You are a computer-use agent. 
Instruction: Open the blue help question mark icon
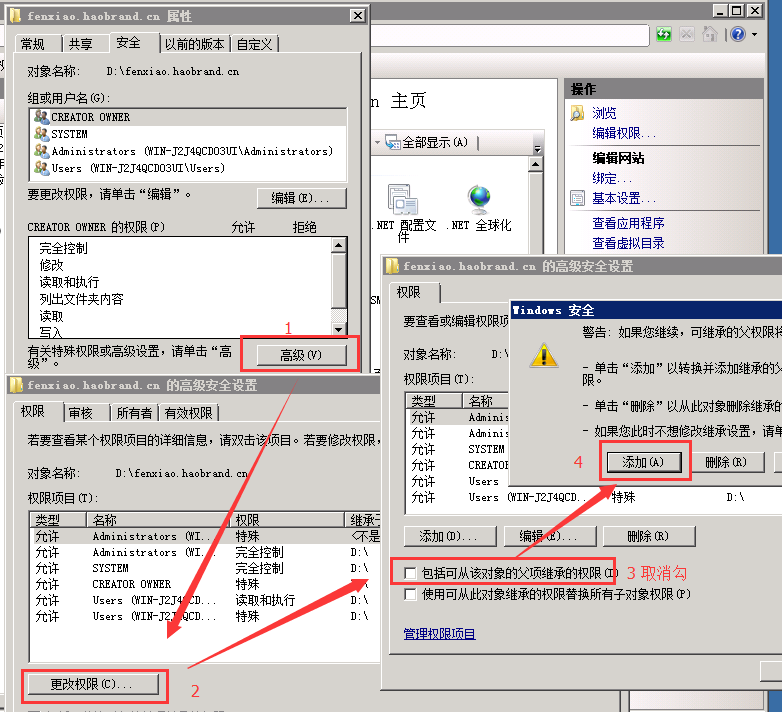pos(738,34)
